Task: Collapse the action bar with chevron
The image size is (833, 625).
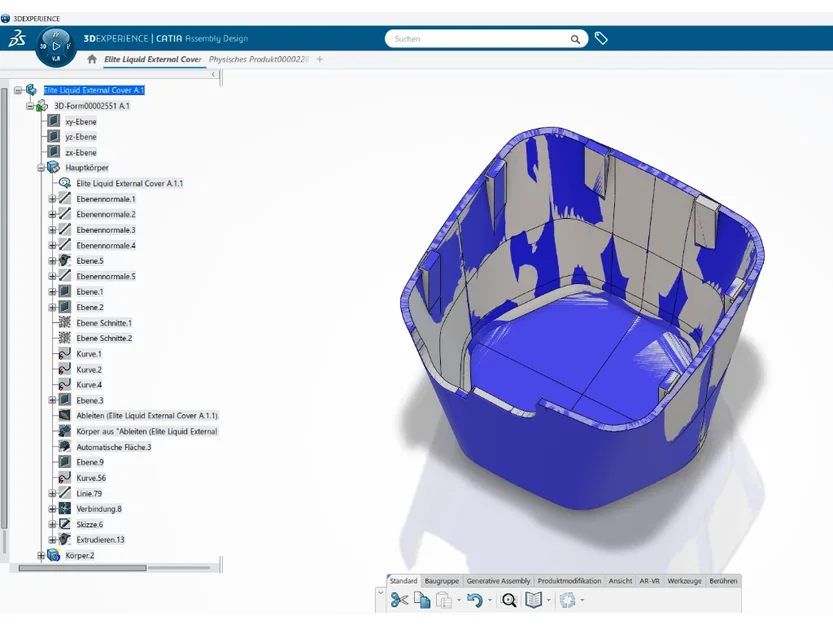Action: (380, 593)
